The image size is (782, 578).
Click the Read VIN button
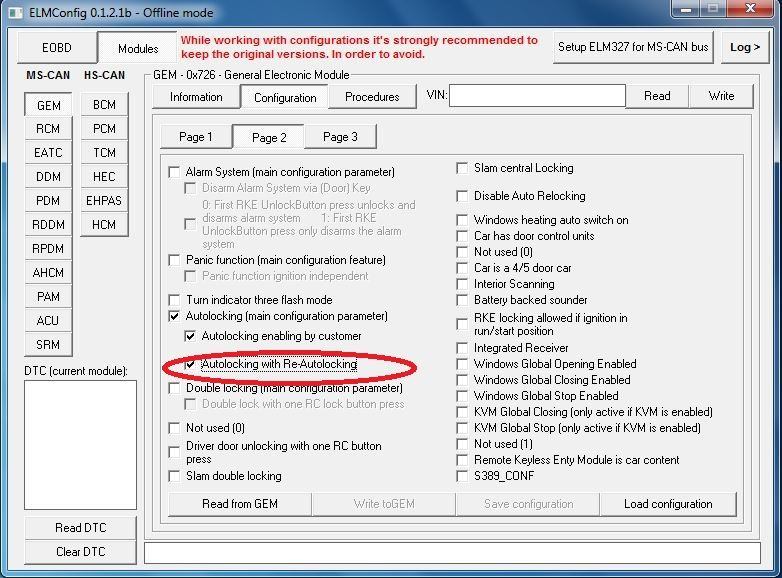pyautogui.click(x=657, y=96)
